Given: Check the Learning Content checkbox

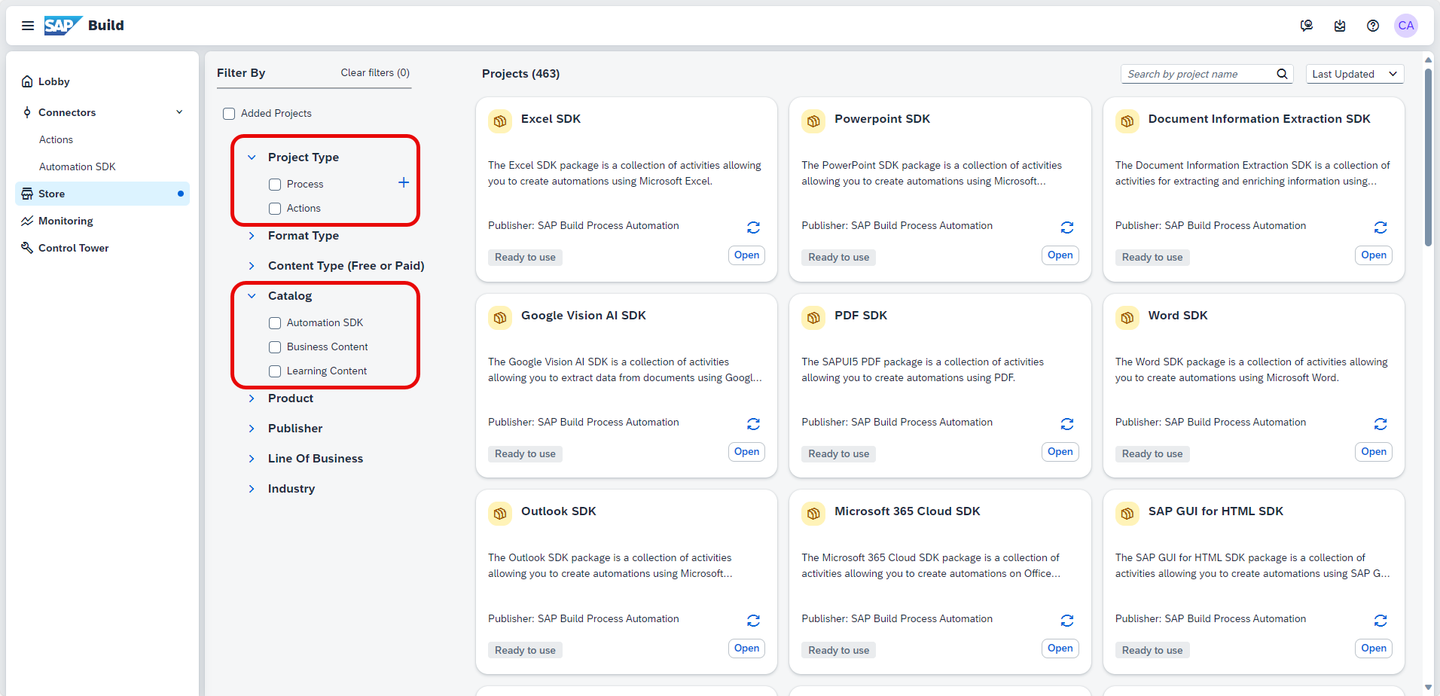Looking at the screenshot, I should point(275,371).
